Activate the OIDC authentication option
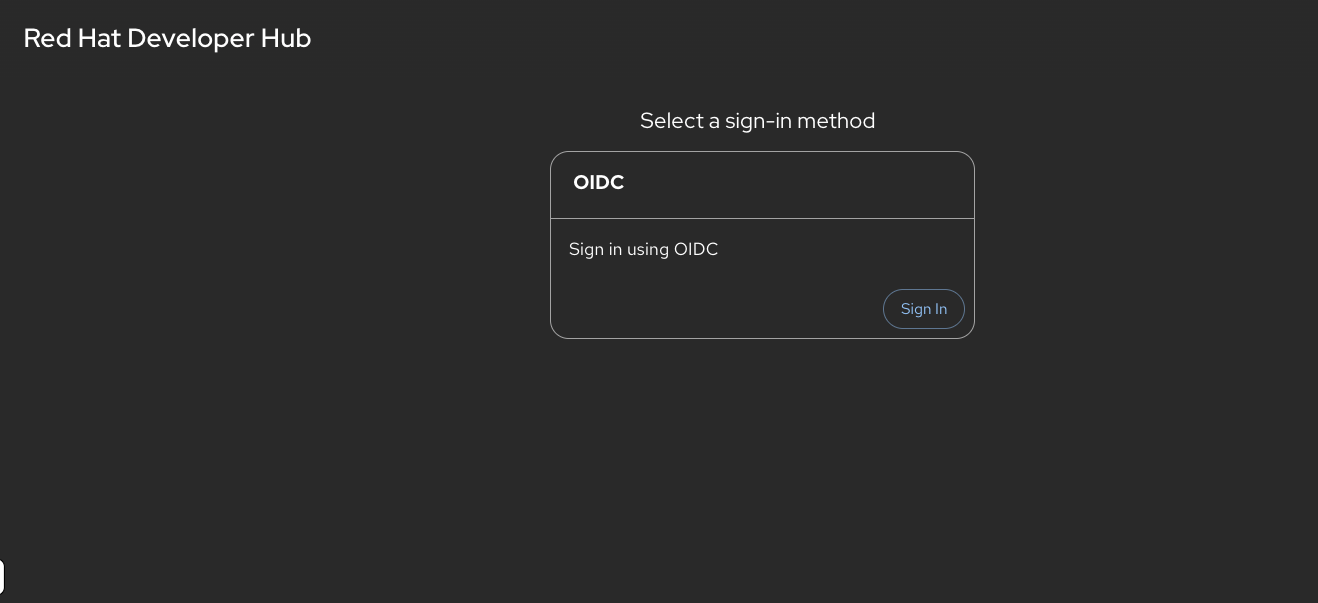The image size is (1318, 603). point(923,309)
